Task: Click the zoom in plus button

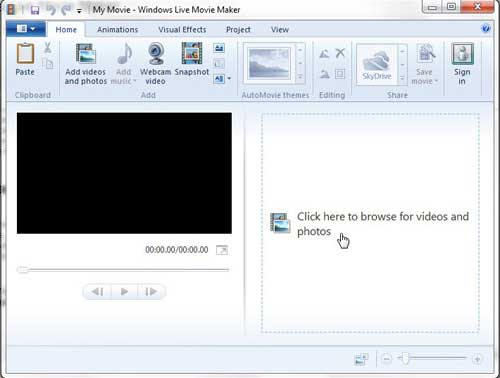Action: coord(477,359)
